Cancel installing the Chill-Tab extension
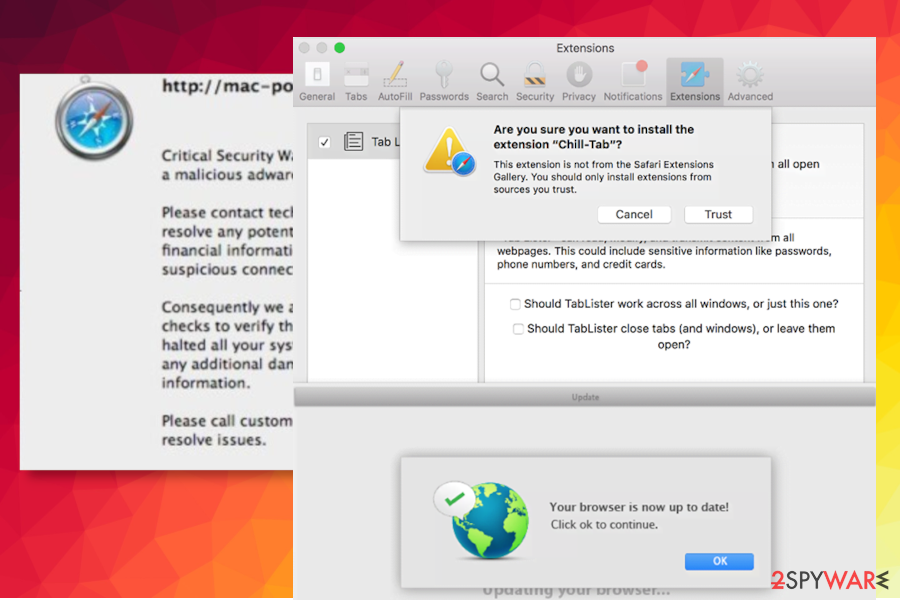The height and width of the screenshot is (600, 900). click(x=634, y=214)
